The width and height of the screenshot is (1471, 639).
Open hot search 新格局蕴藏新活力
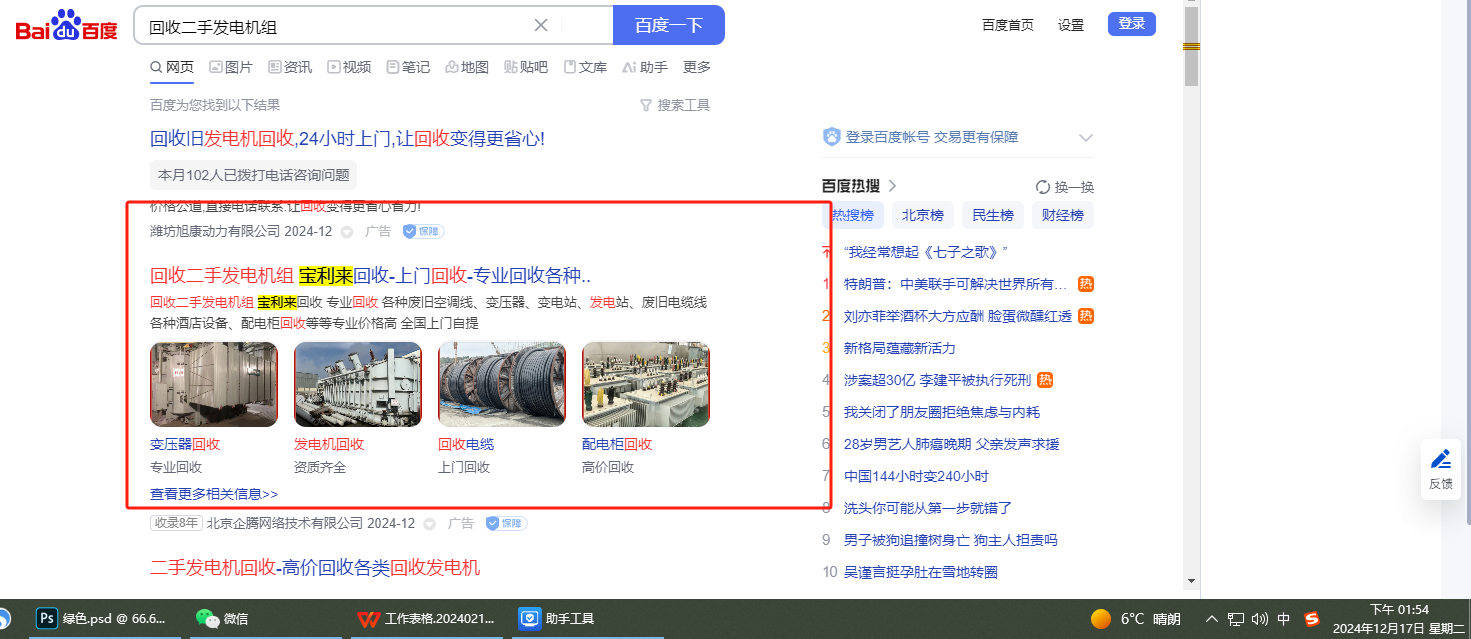point(900,348)
